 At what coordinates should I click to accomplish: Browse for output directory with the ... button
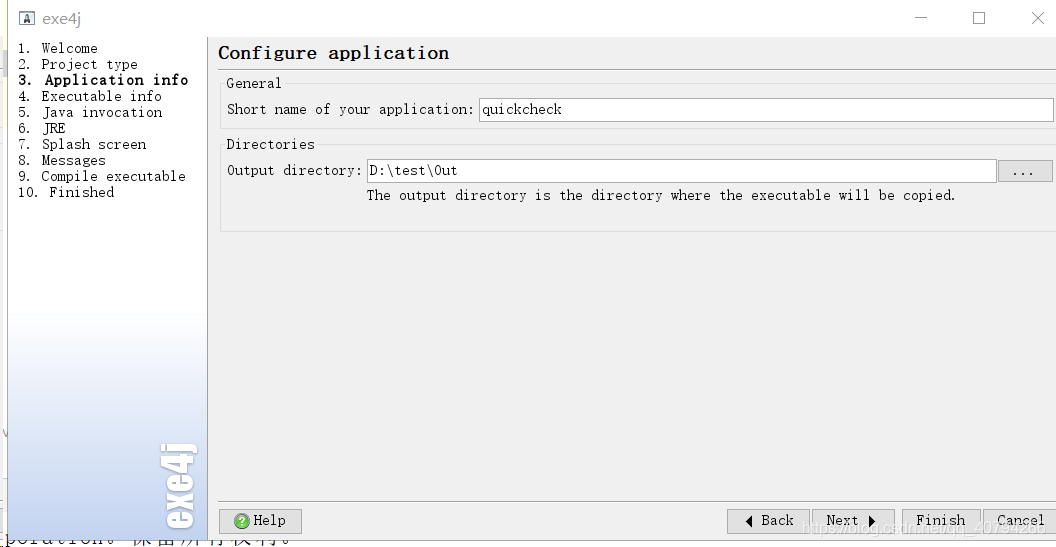(1025, 171)
